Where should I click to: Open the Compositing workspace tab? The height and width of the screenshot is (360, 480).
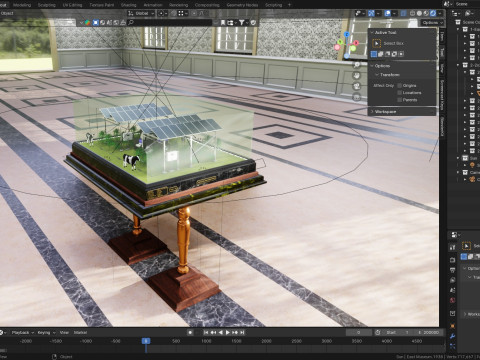pyautogui.click(x=207, y=5)
